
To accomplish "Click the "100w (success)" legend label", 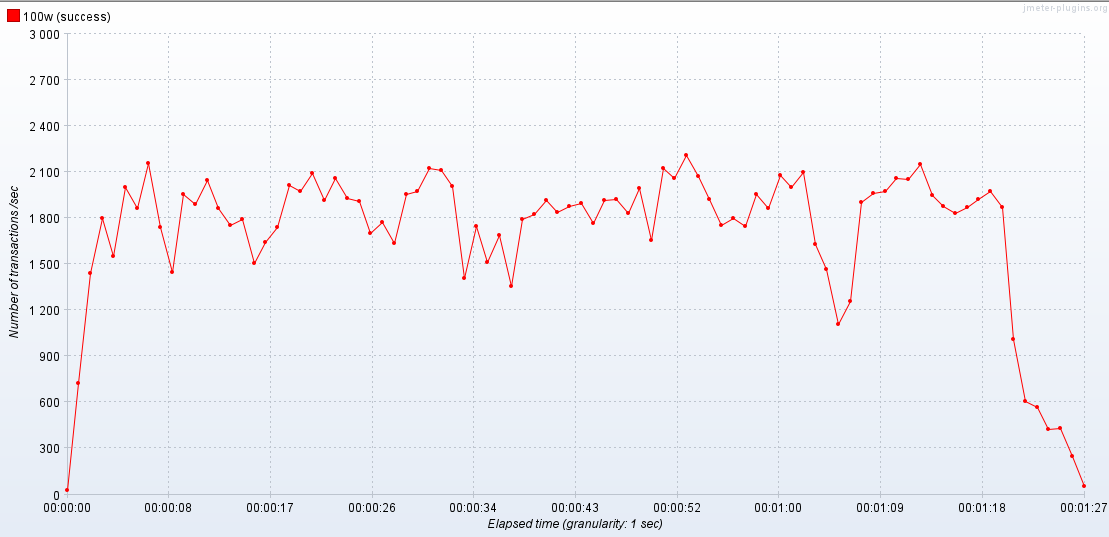I will click(66, 17).
